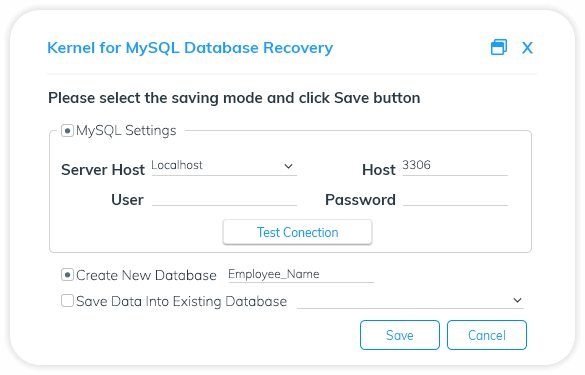Click the Host field showing 3306

point(455,166)
